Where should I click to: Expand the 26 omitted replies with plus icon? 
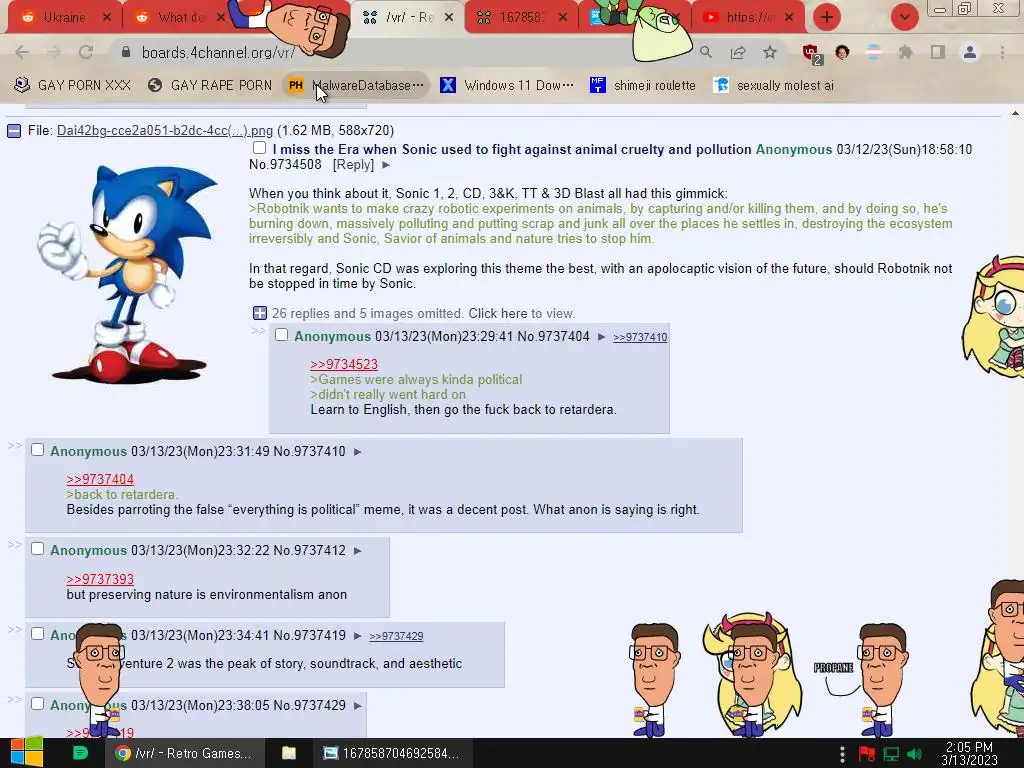(259, 313)
